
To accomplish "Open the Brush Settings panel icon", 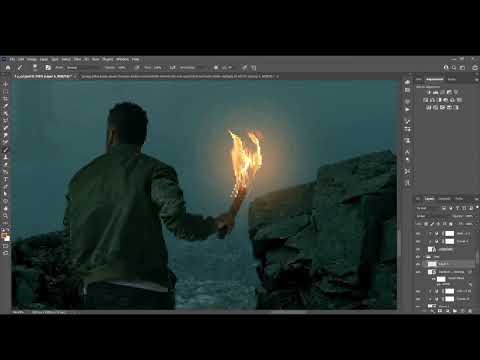I will [48, 67].
